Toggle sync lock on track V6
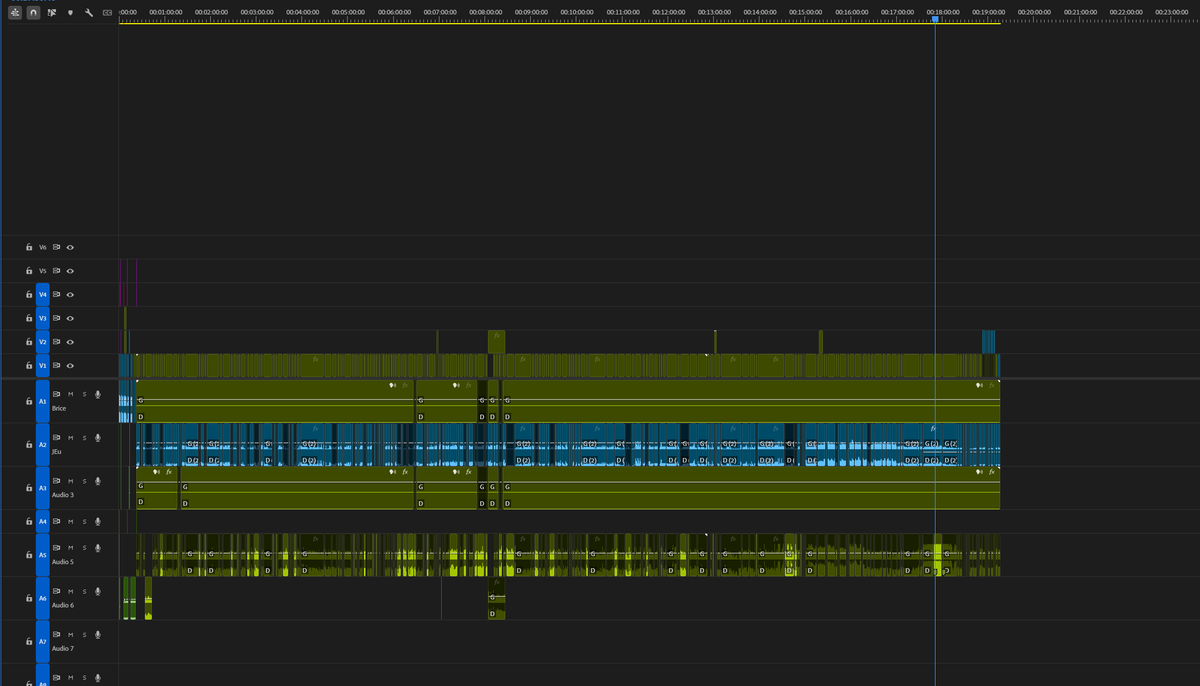 (x=57, y=247)
